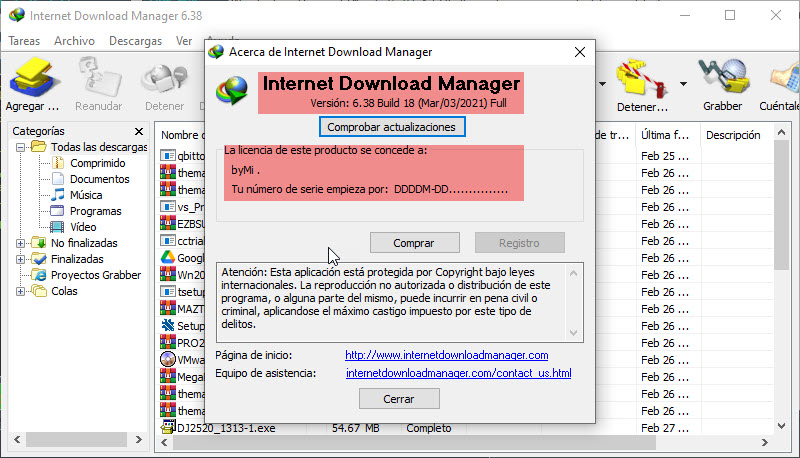Open the Archivo menu
Screen dimensions: 800x458
point(74,41)
